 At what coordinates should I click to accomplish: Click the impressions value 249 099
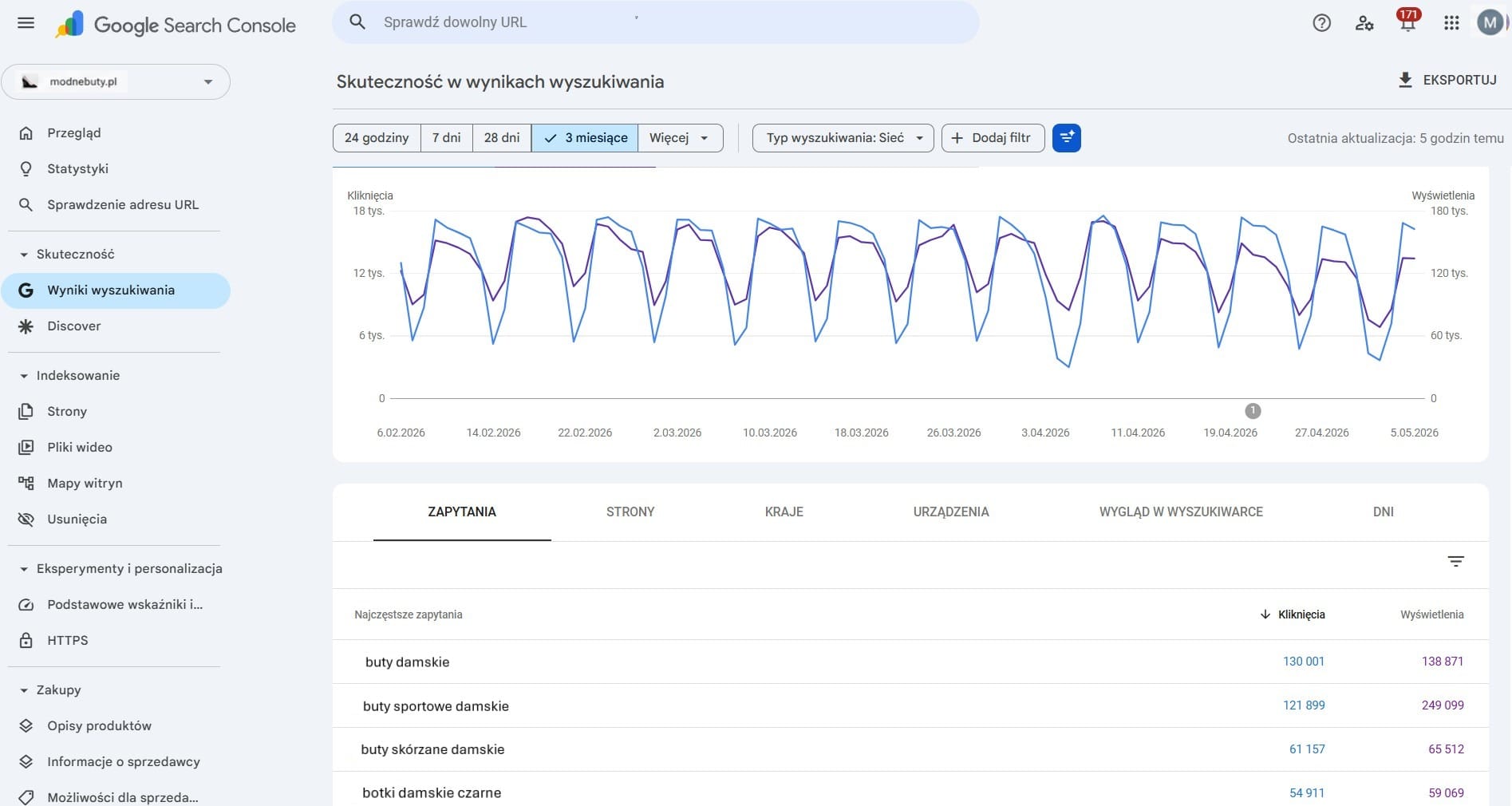click(x=1443, y=705)
